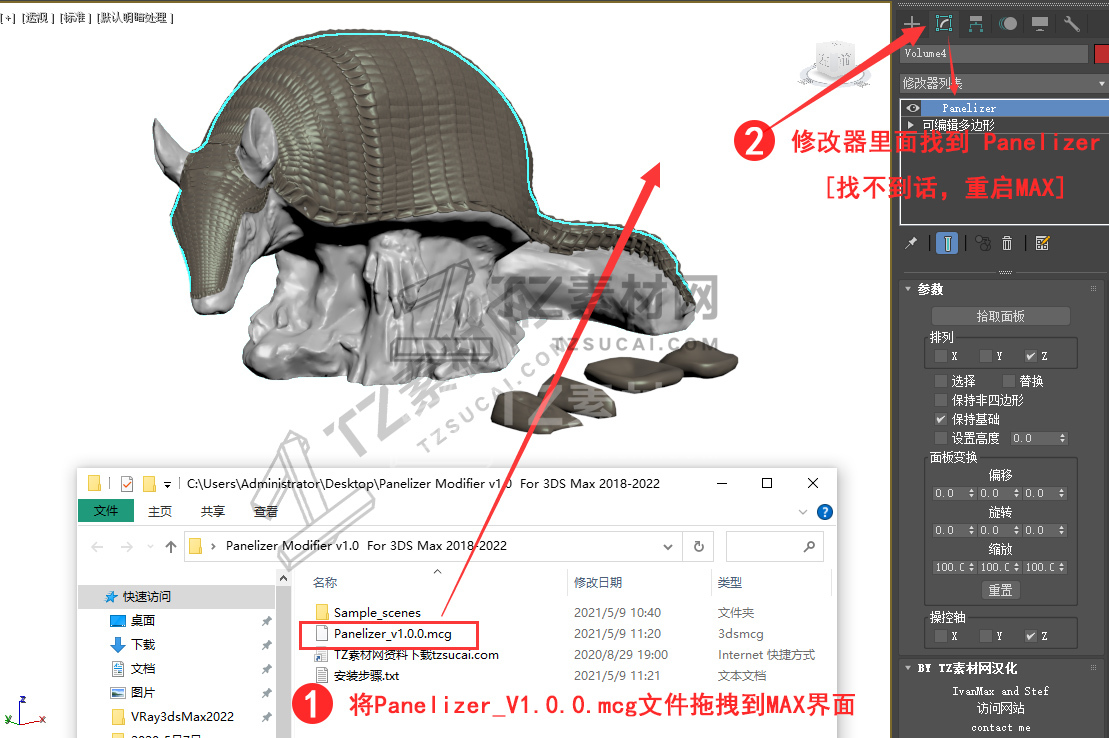Enable the 替换 checkbox
This screenshot has width=1109, height=738.
(x=1009, y=381)
